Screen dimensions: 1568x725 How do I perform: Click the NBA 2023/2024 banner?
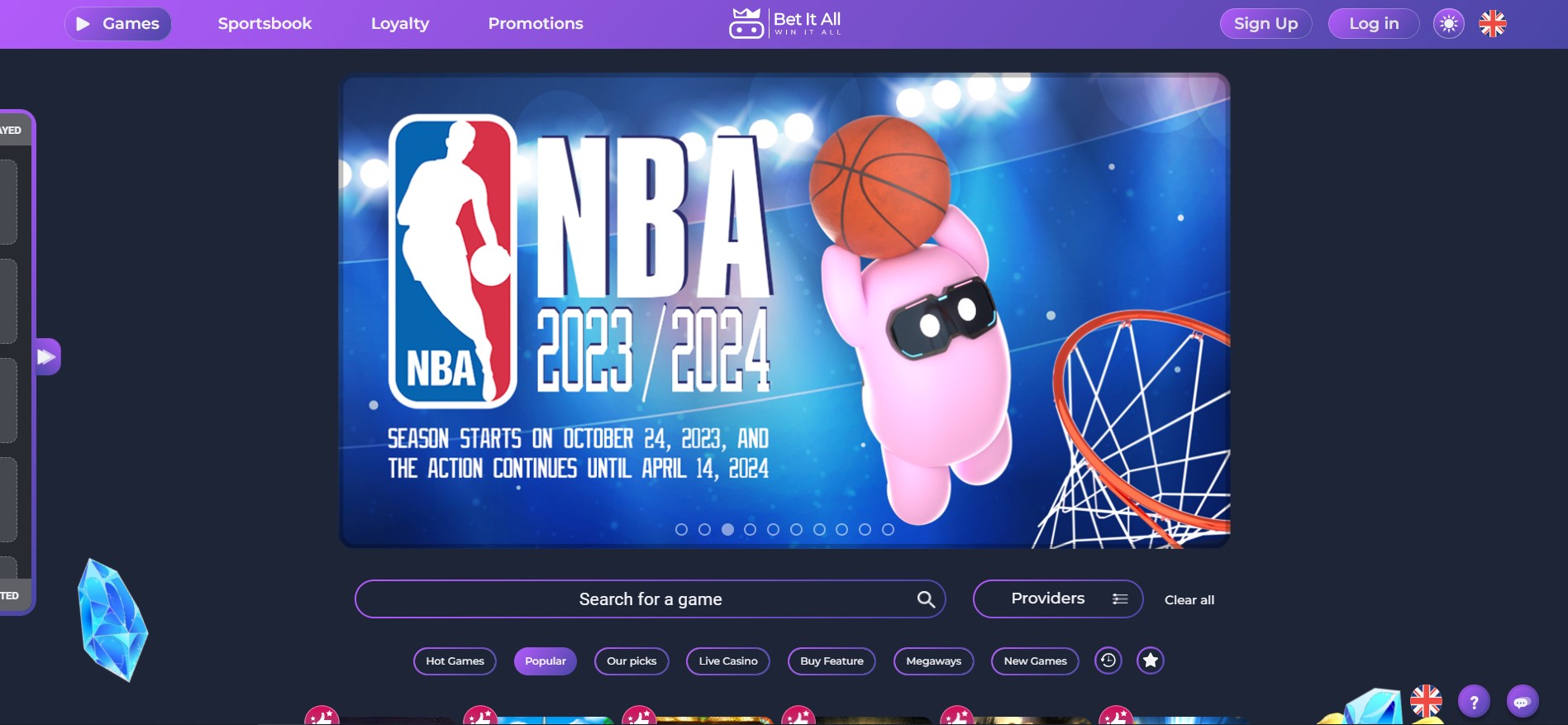784,310
